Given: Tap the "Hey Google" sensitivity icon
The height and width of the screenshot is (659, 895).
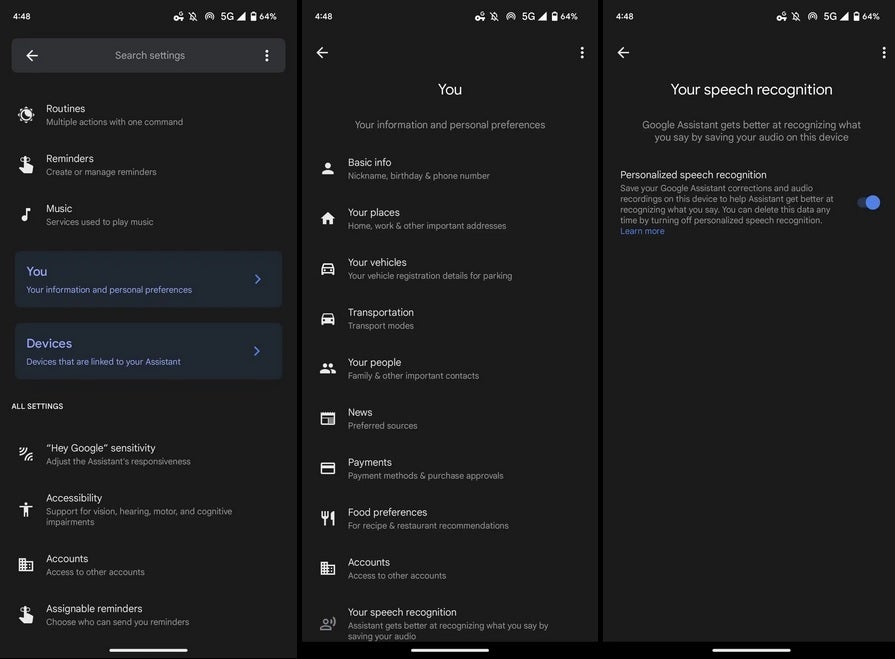Looking at the screenshot, I should coord(26,454).
